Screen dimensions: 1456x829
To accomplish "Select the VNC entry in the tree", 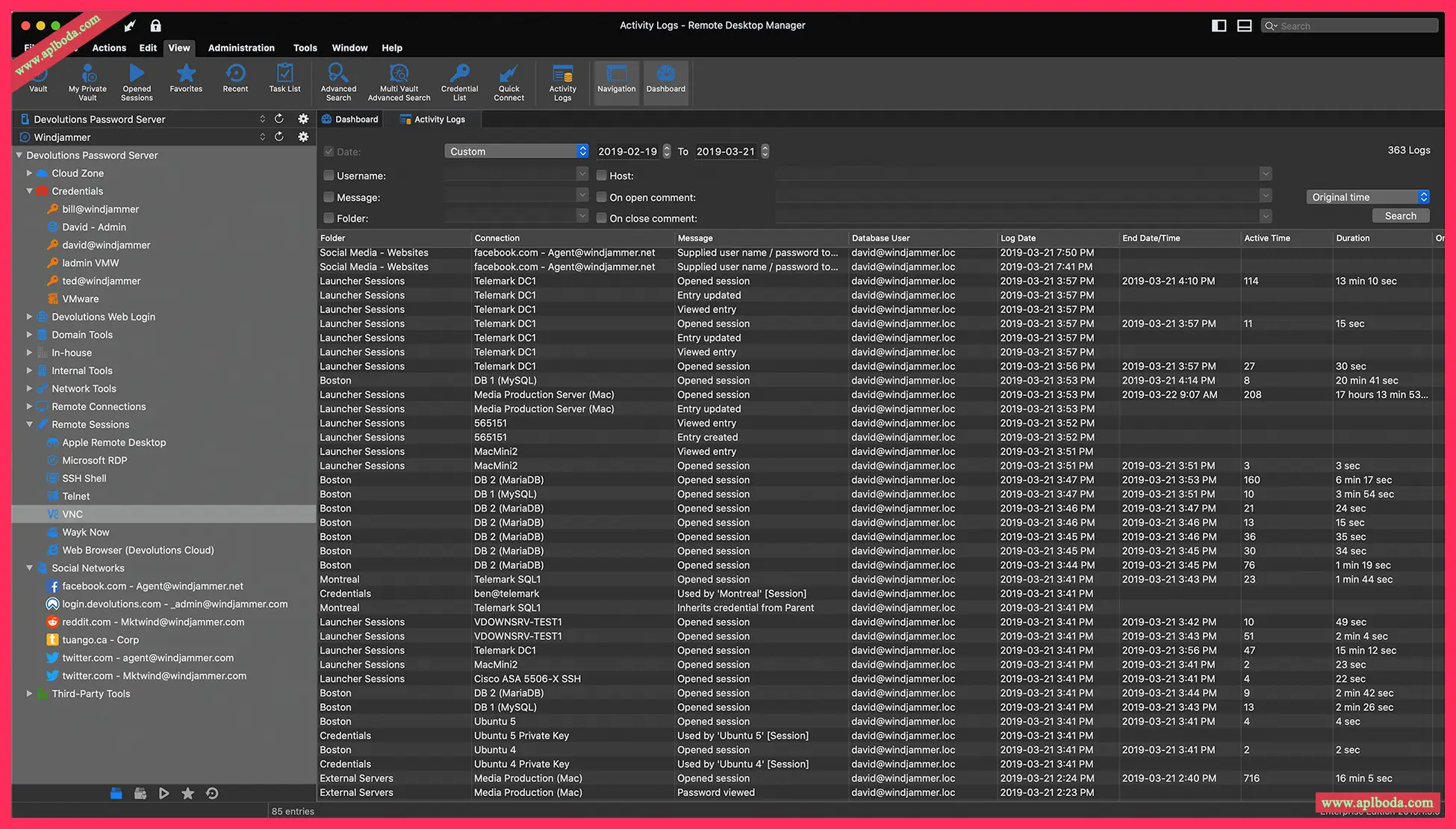I will pyautogui.click(x=164, y=514).
